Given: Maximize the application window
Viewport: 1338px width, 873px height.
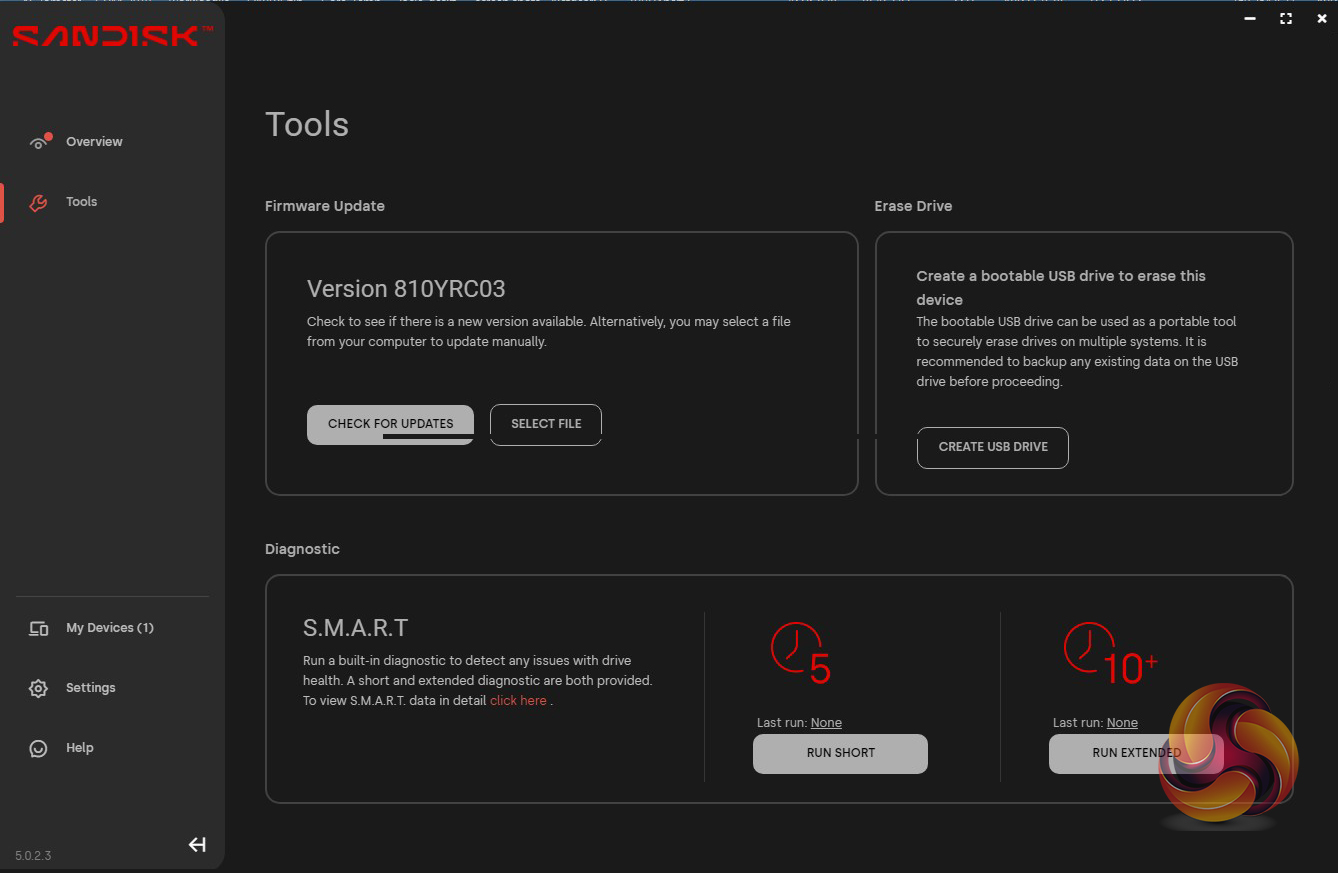Looking at the screenshot, I should tap(1285, 18).
